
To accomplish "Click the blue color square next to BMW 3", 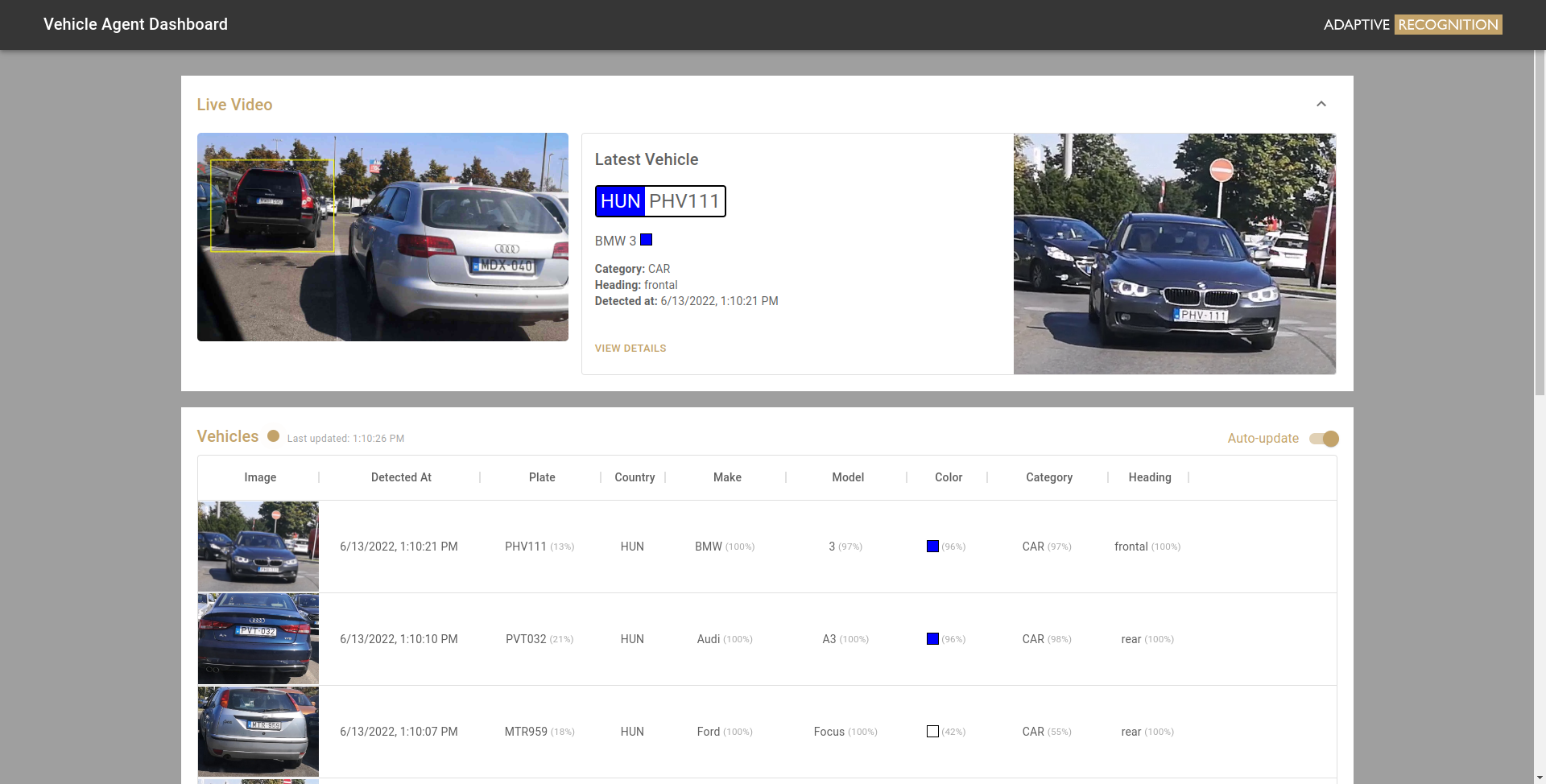I will [x=646, y=240].
